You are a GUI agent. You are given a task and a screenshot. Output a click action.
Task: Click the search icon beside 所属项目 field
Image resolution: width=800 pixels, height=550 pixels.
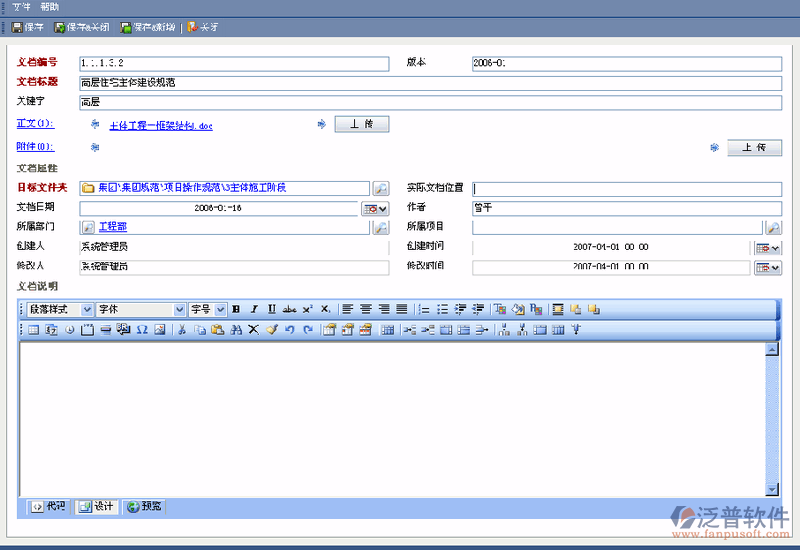point(773,228)
